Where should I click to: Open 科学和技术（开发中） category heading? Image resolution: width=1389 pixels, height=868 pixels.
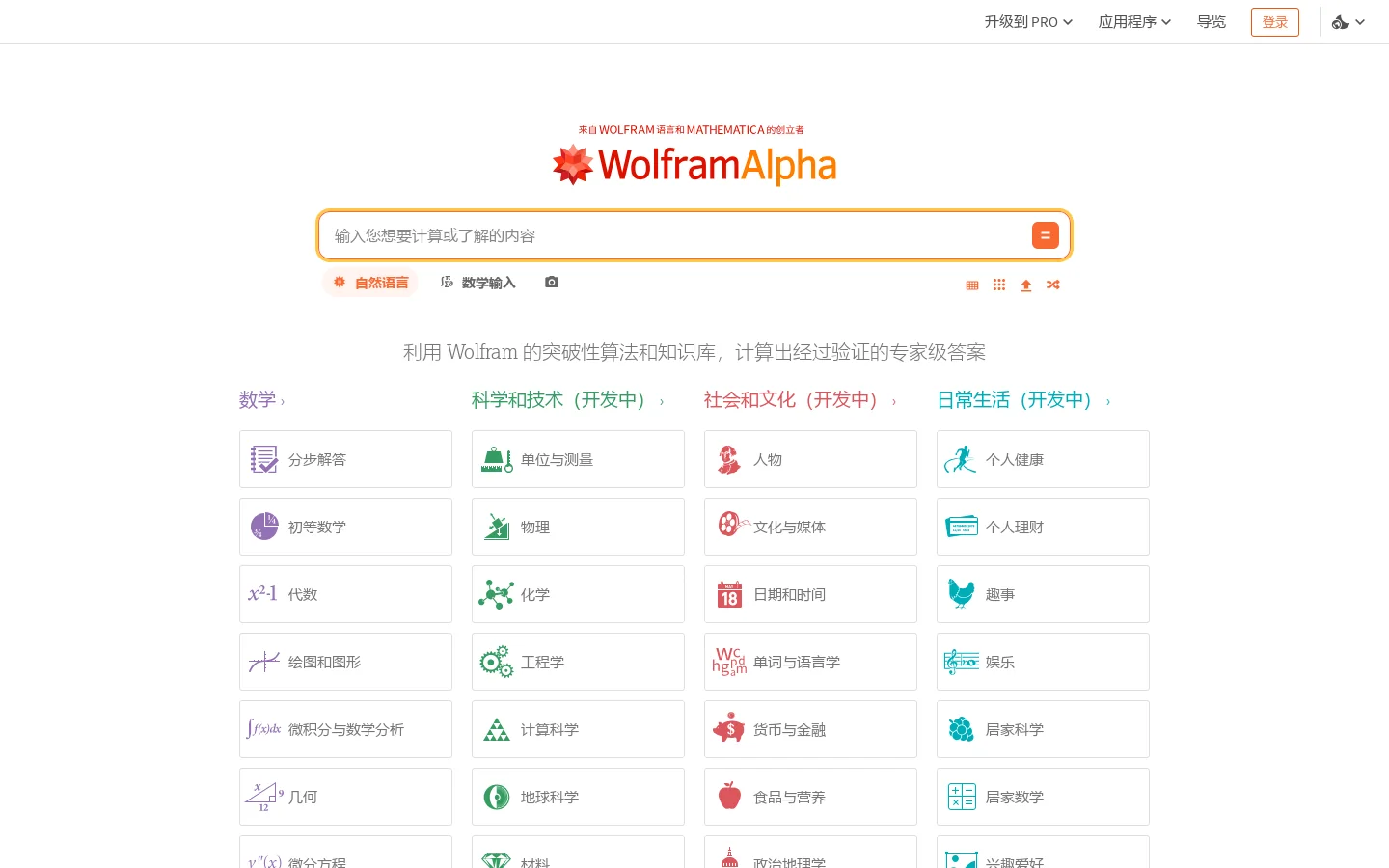(x=567, y=400)
